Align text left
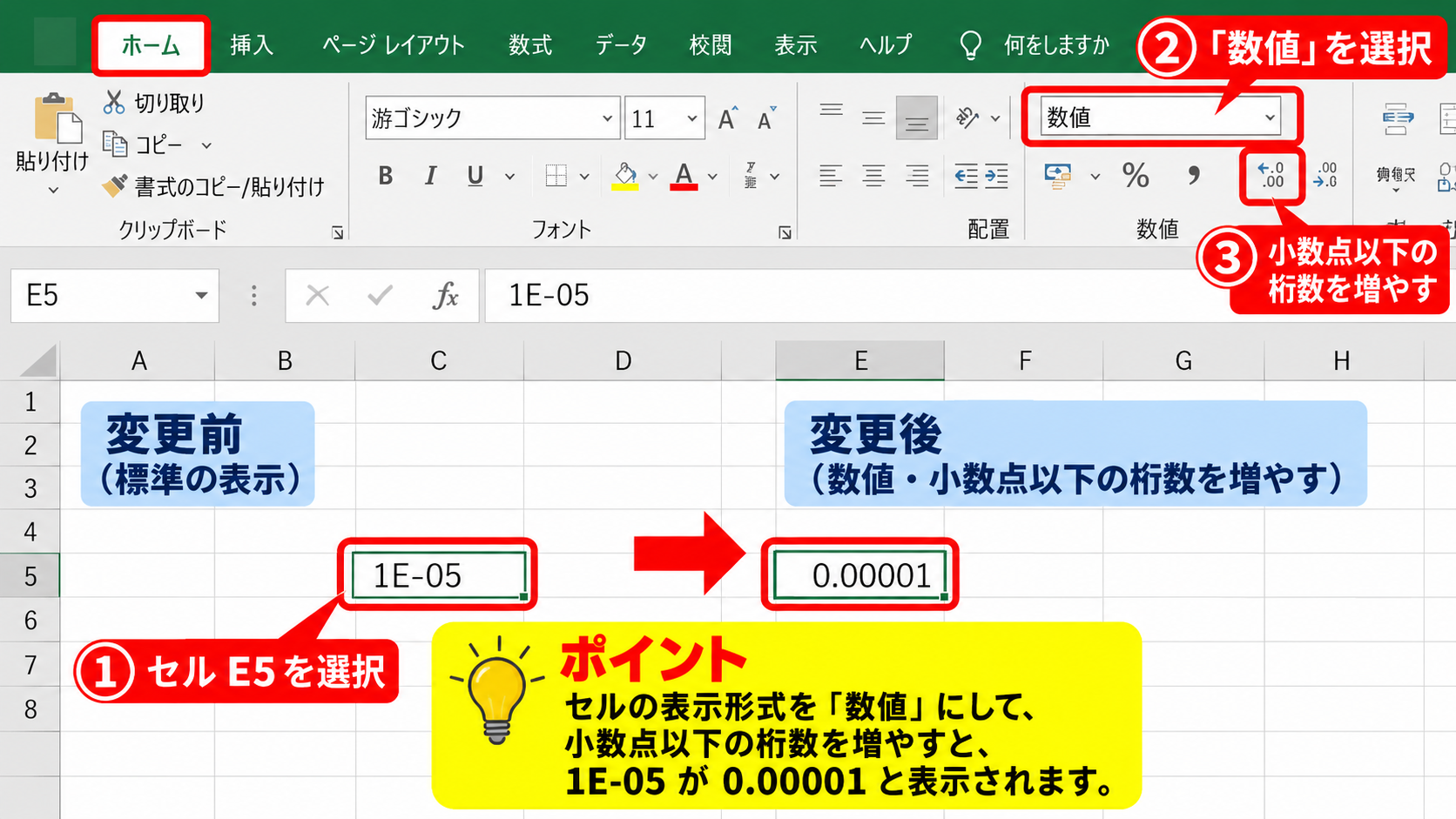This screenshot has height=819, width=1456. coord(831,176)
